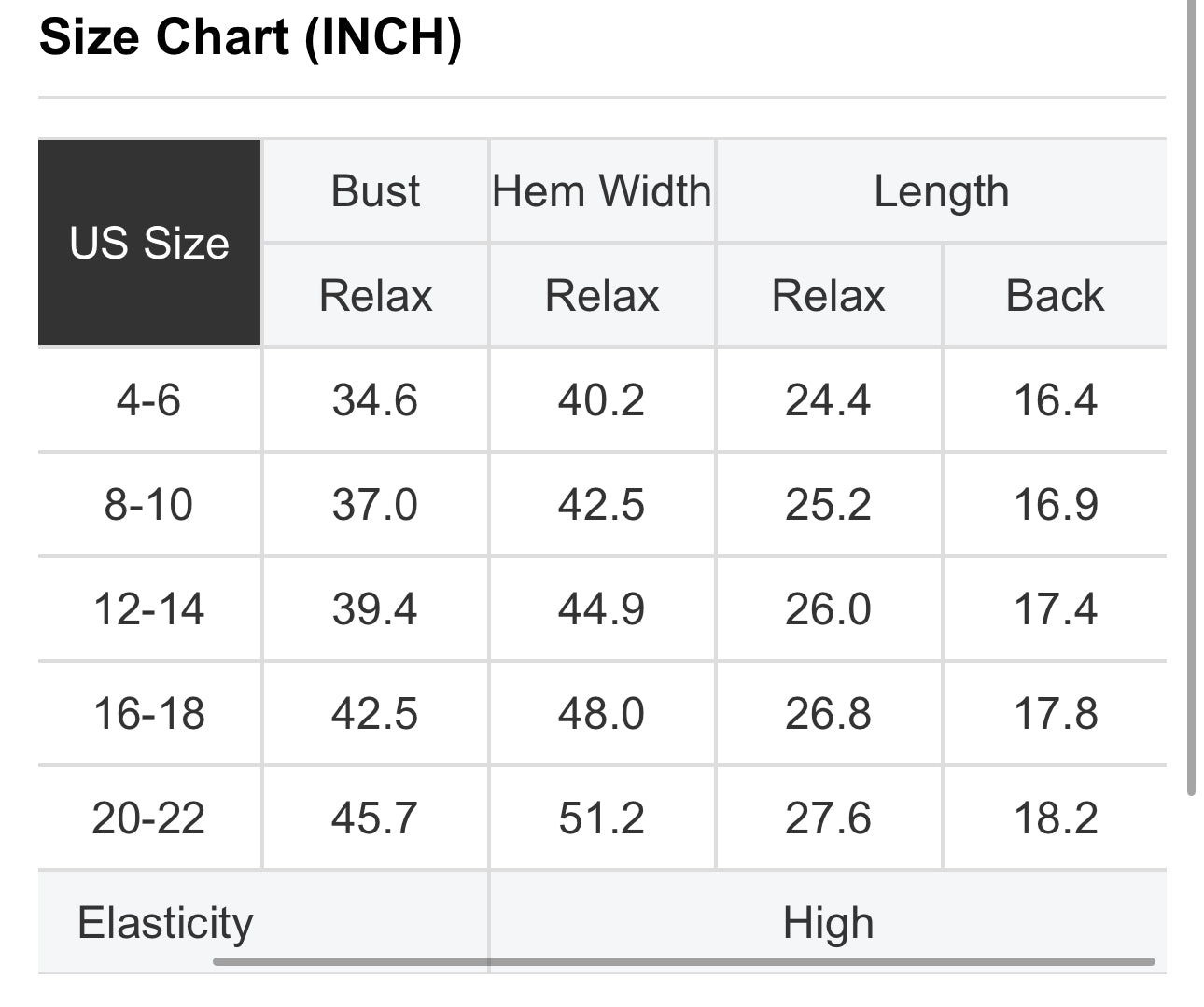Select the 20-22 size row label
Screen dimensions: 1204x1007
click(x=149, y=818)
